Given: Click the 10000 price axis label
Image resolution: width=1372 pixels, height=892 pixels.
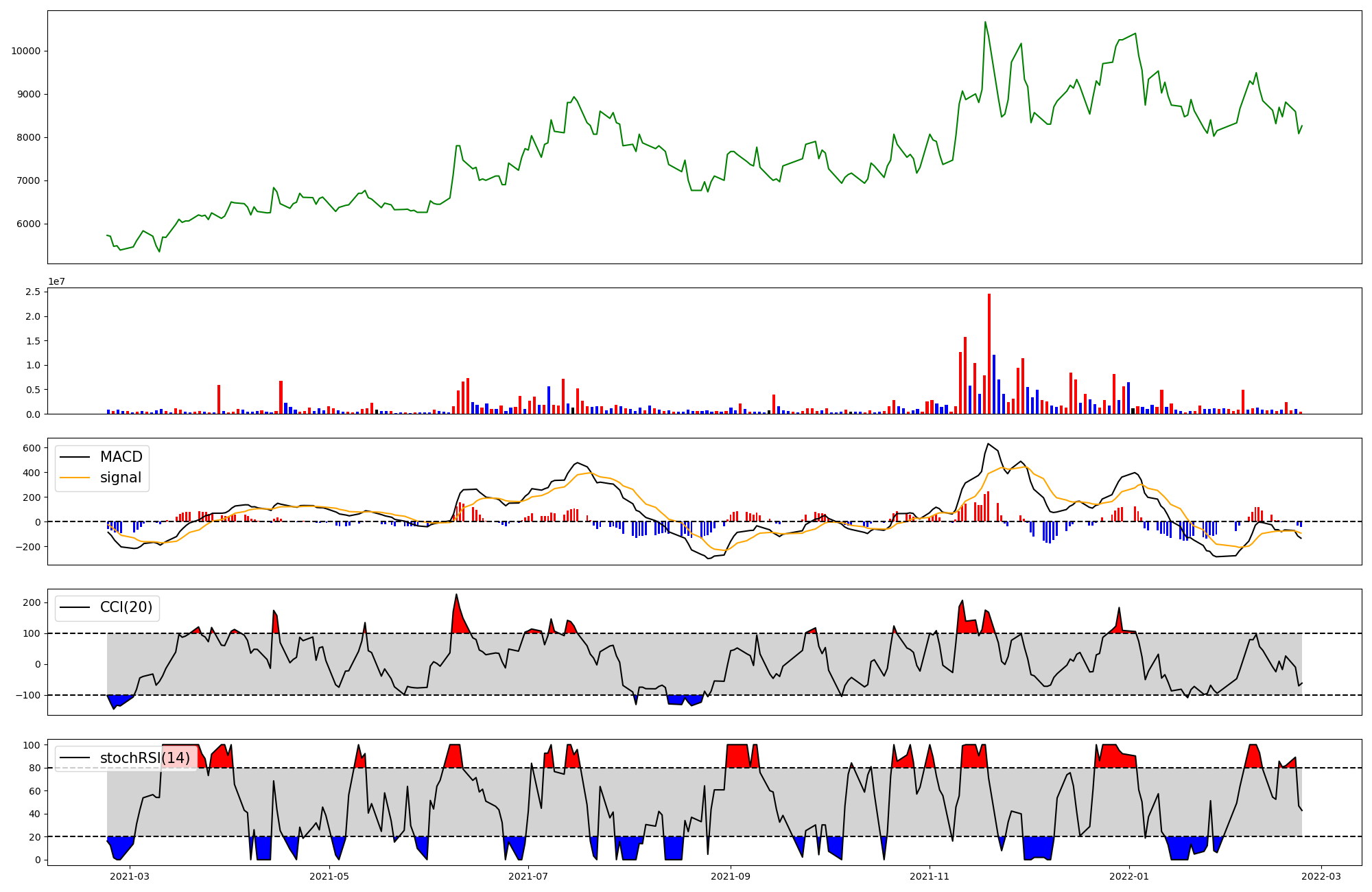Looking at the screenshot, I should (25, 51).
